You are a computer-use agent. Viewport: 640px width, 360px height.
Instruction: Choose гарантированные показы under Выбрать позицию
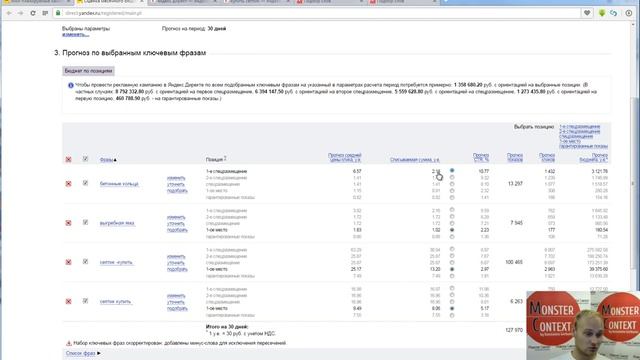pyautogui.click(x=583, y=146)
